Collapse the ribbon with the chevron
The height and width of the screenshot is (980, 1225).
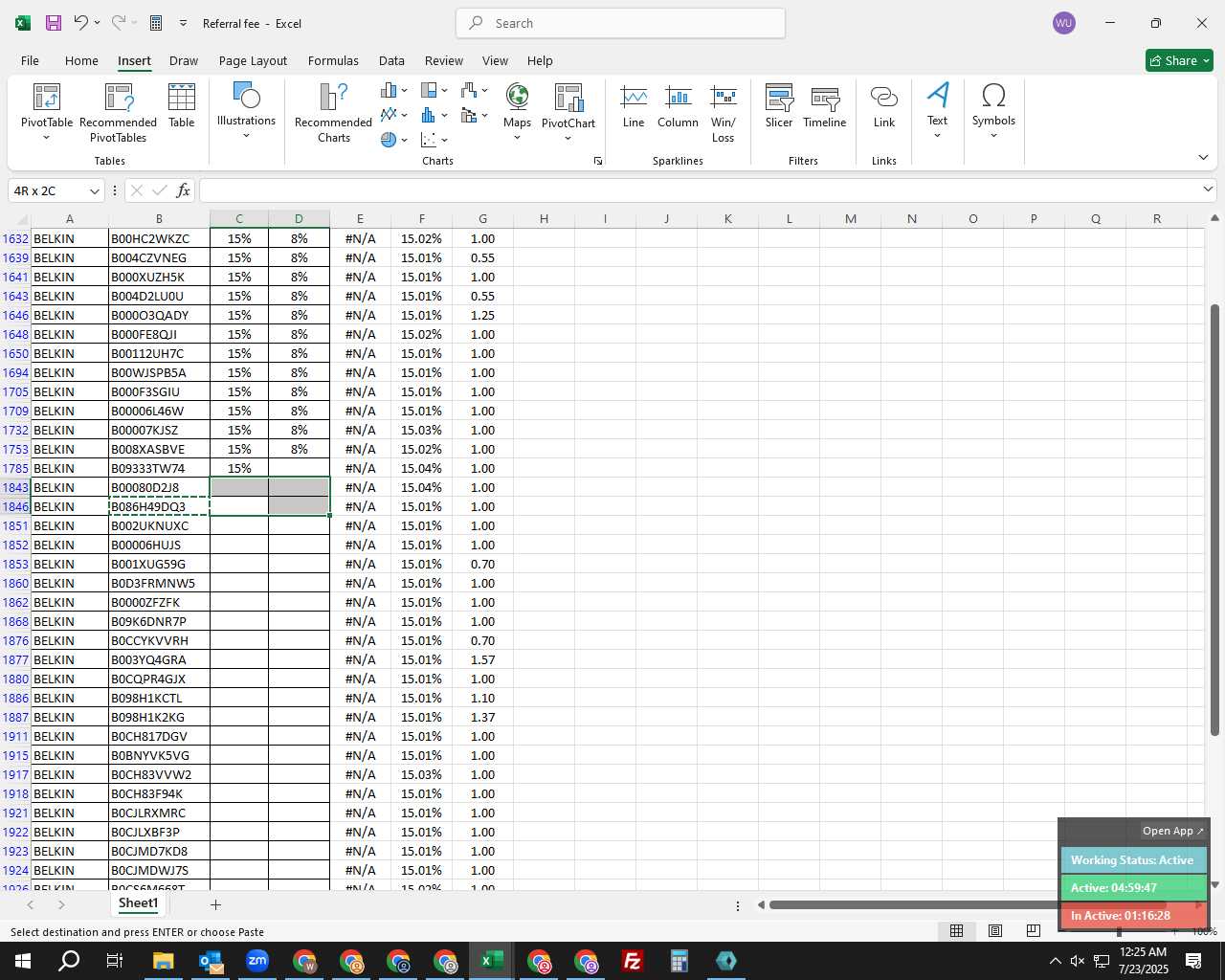click(1203, 157)
